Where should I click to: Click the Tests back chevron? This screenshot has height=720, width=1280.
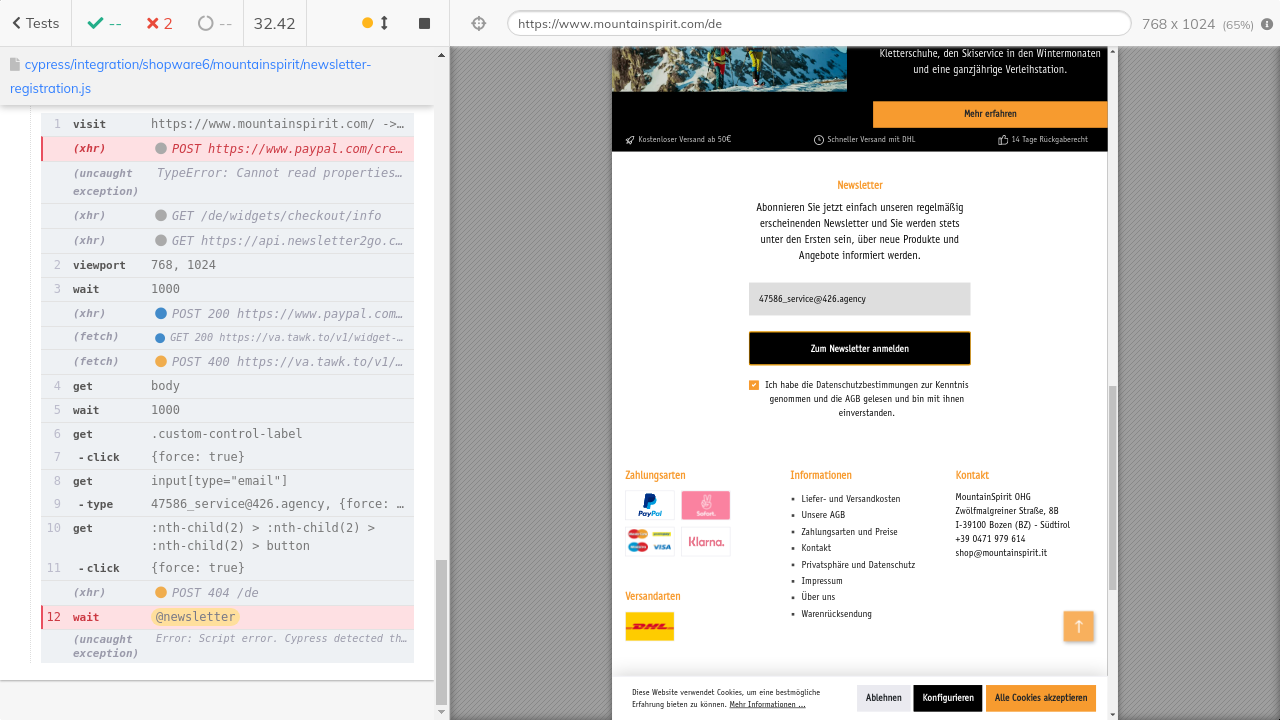(x=17, y=23)
